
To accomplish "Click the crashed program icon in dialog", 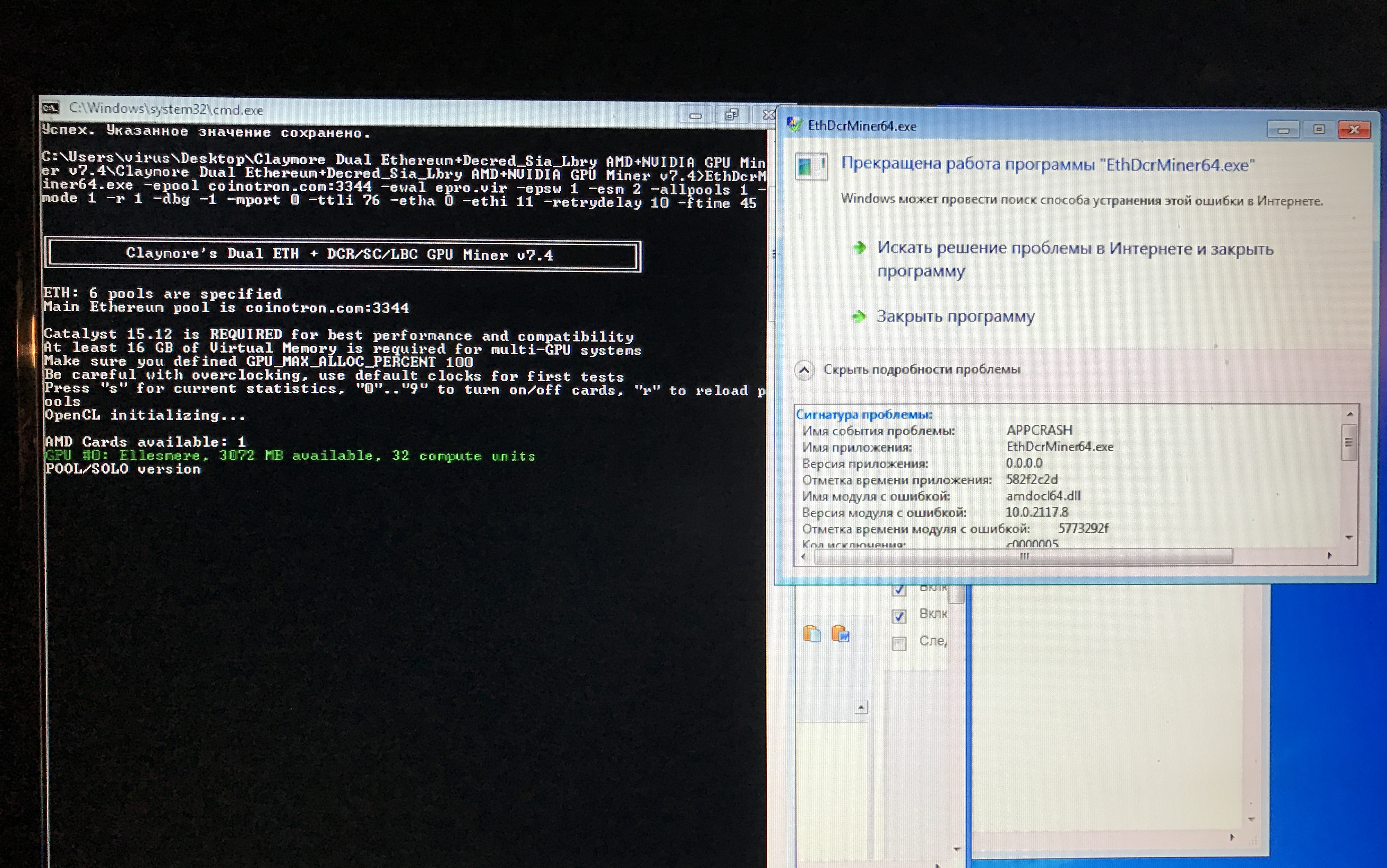I will (811, 166).
